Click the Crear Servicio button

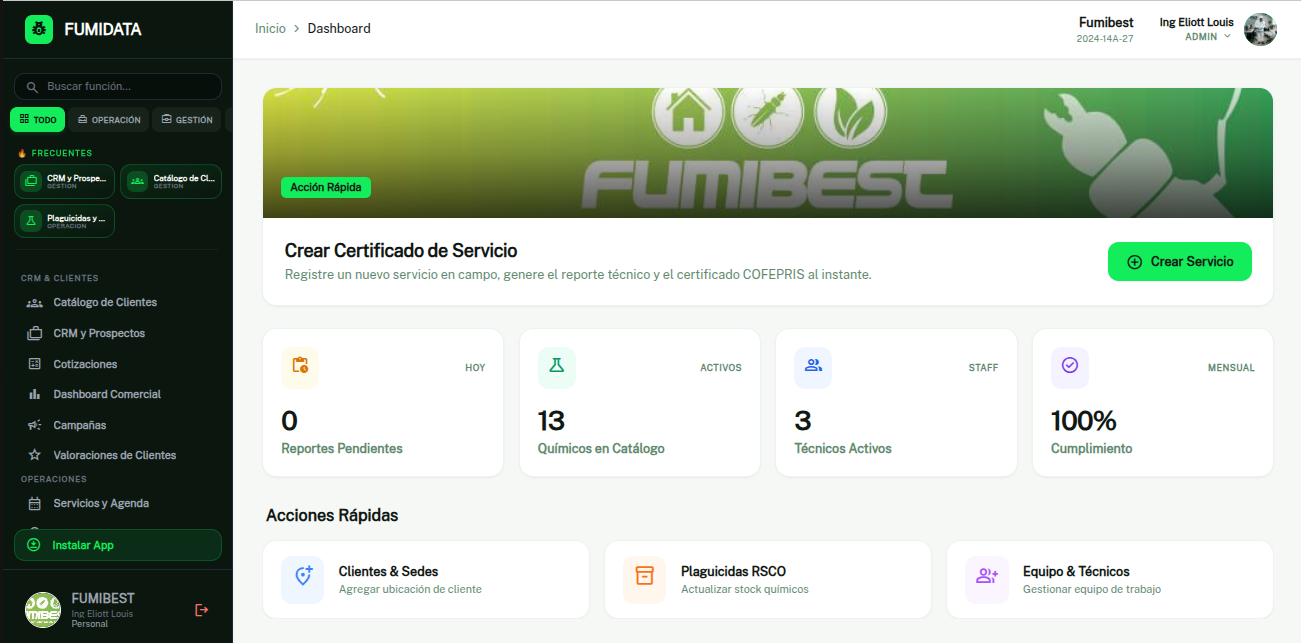point(1180,262)
